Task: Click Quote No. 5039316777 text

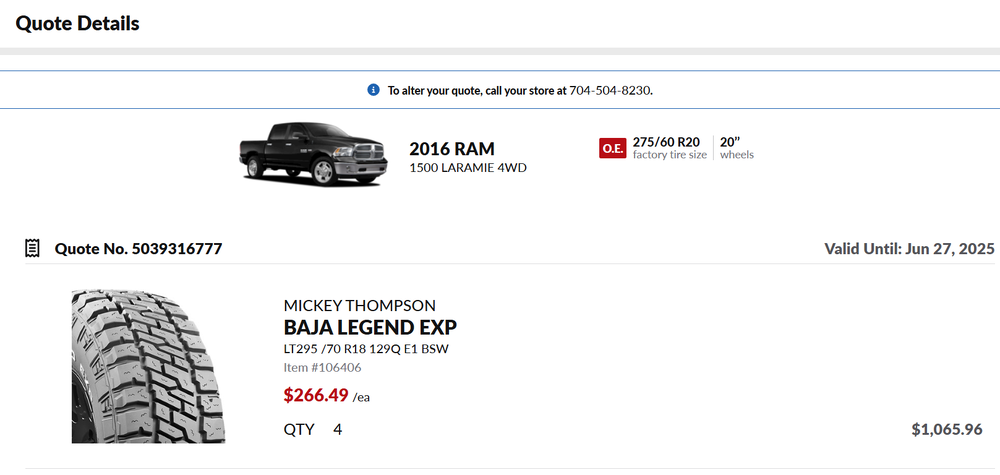Action: [x=138, y=248]
